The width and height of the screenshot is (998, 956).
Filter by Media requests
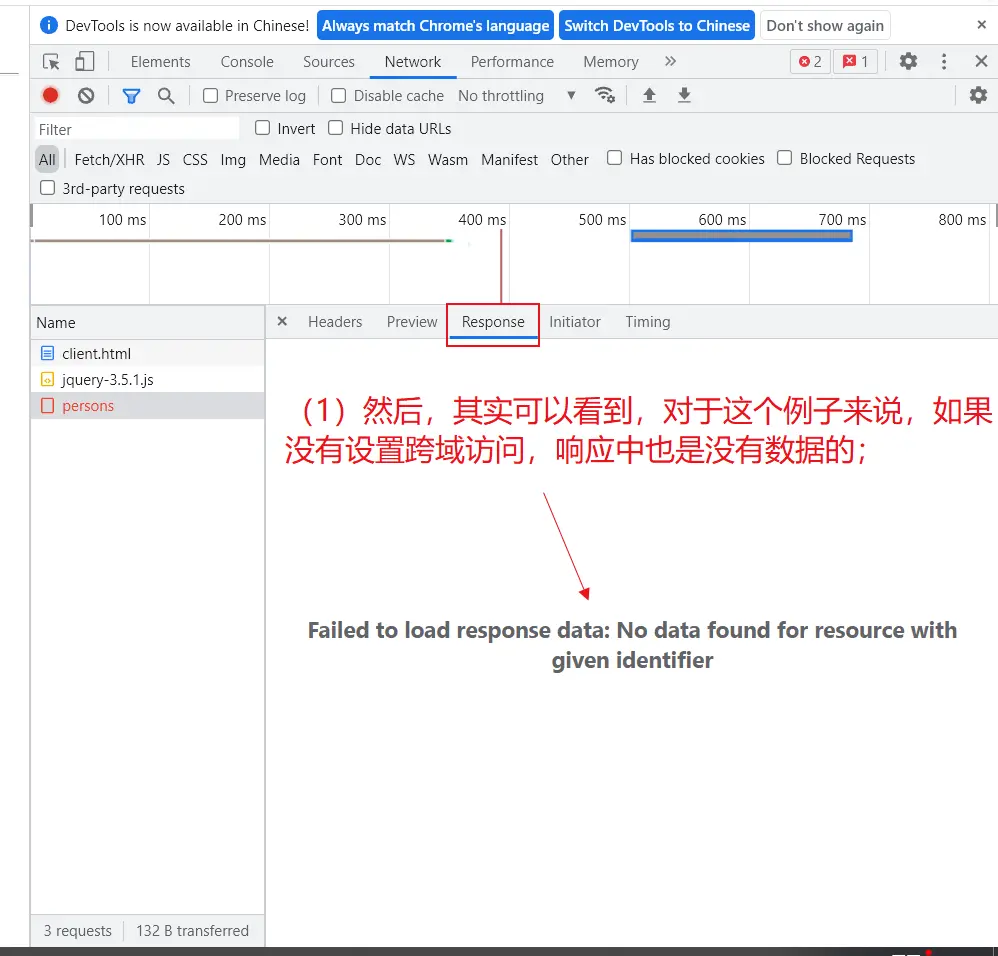point(279,159)
